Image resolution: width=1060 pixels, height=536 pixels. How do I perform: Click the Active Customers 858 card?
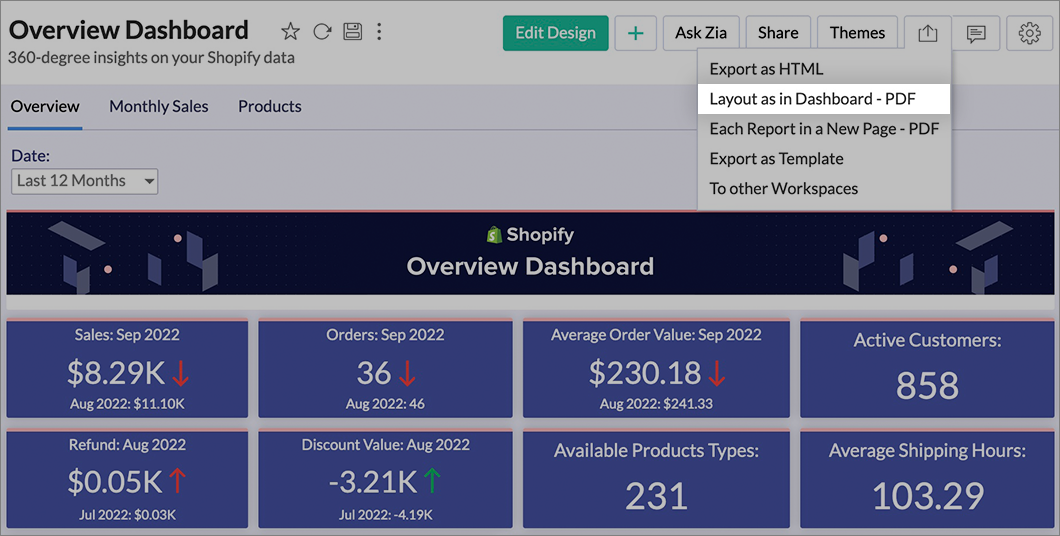(x=927, y=368)
